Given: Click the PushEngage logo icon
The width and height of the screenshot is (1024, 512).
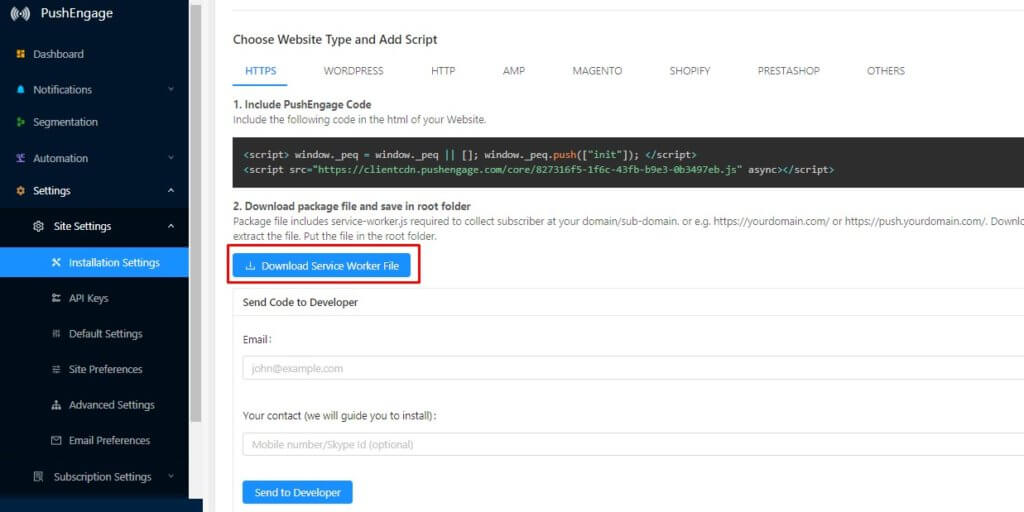Looking at the screenshot, I should [x=20, y=14].
